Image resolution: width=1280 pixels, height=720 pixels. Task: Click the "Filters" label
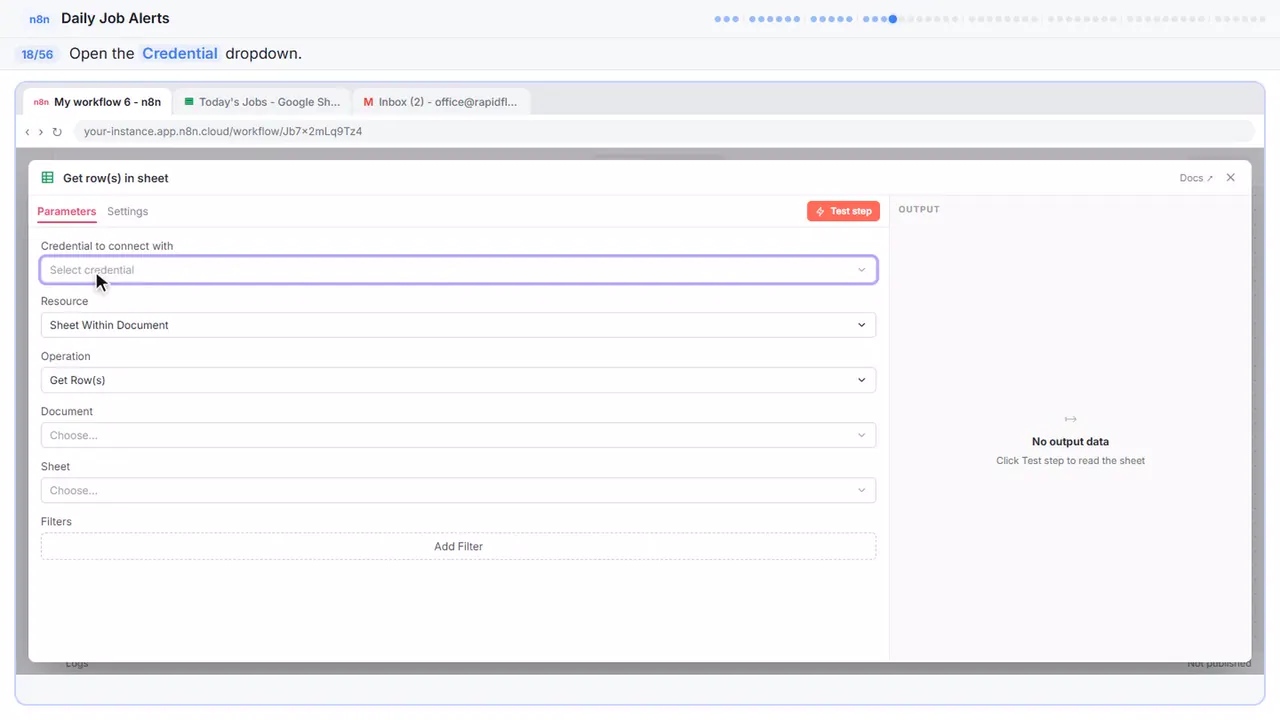pyautogui.click(x=56, y=521)
